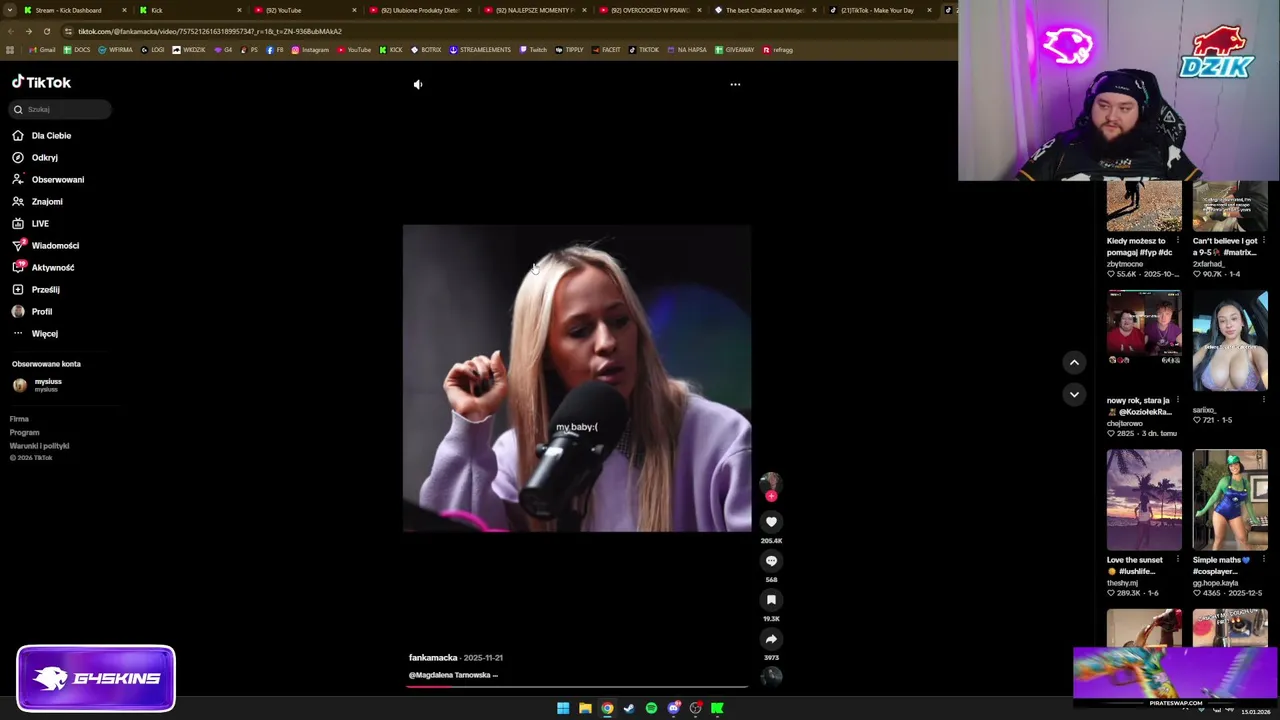This screenshot has width=1280, height=720.
Task: Open the 'Can't believe I got a 9-5' thumbnail
Action: 1230,207
